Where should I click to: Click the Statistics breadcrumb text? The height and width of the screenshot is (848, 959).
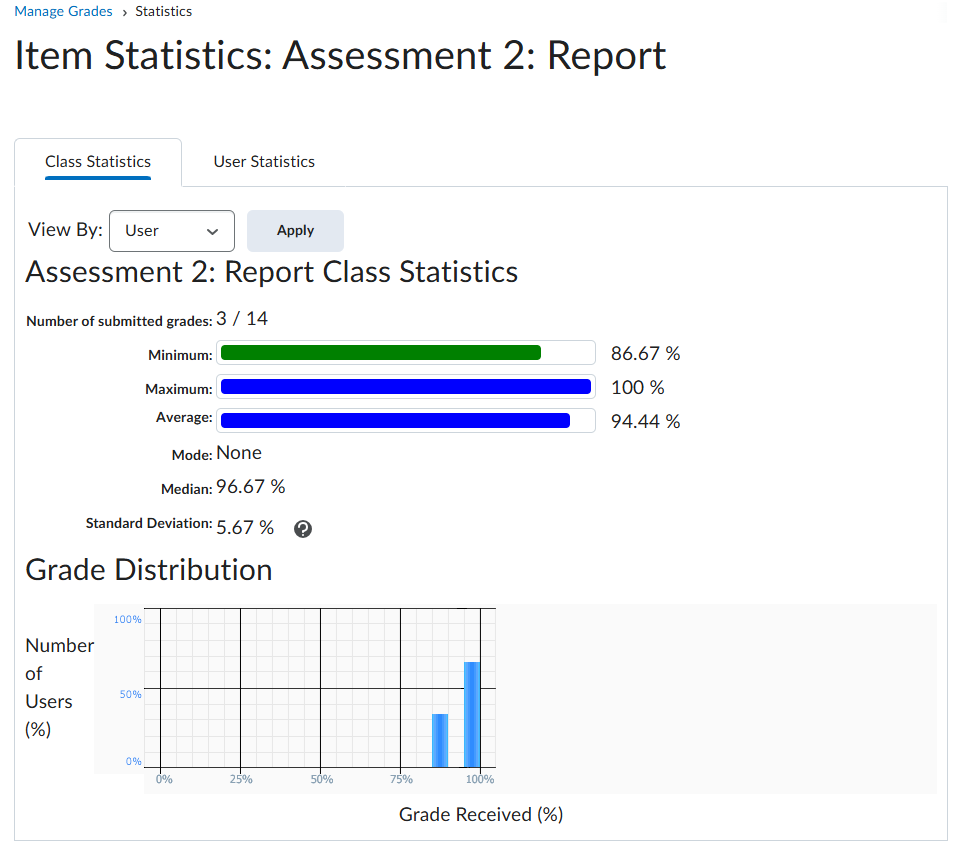pyautogui.click(x=163, y=12)
